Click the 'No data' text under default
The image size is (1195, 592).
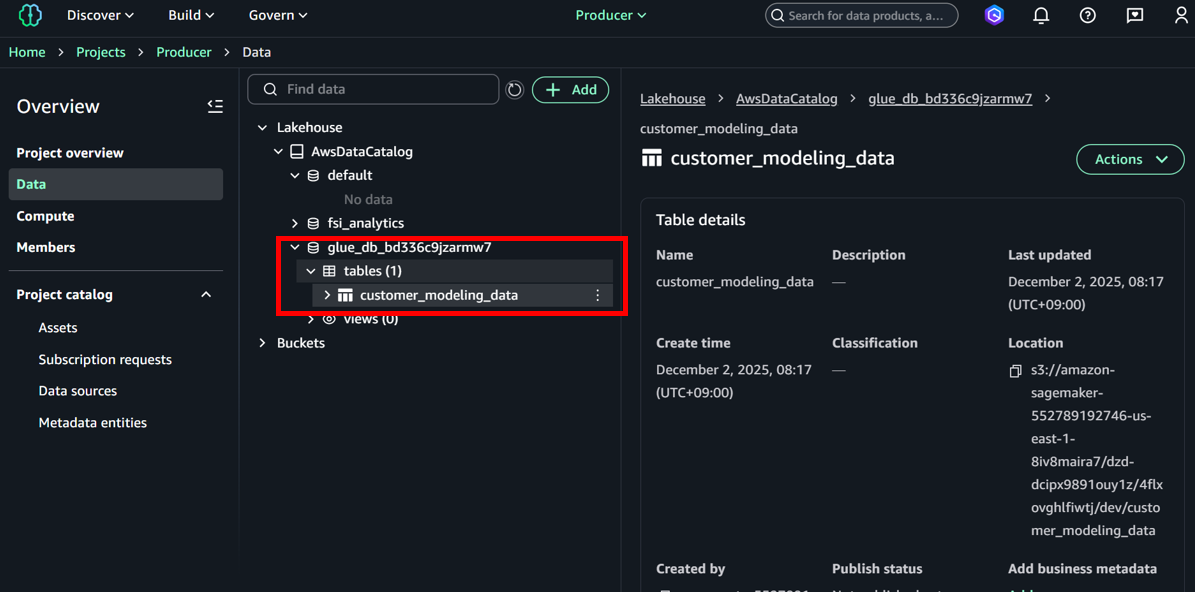[x=368, y=200]
